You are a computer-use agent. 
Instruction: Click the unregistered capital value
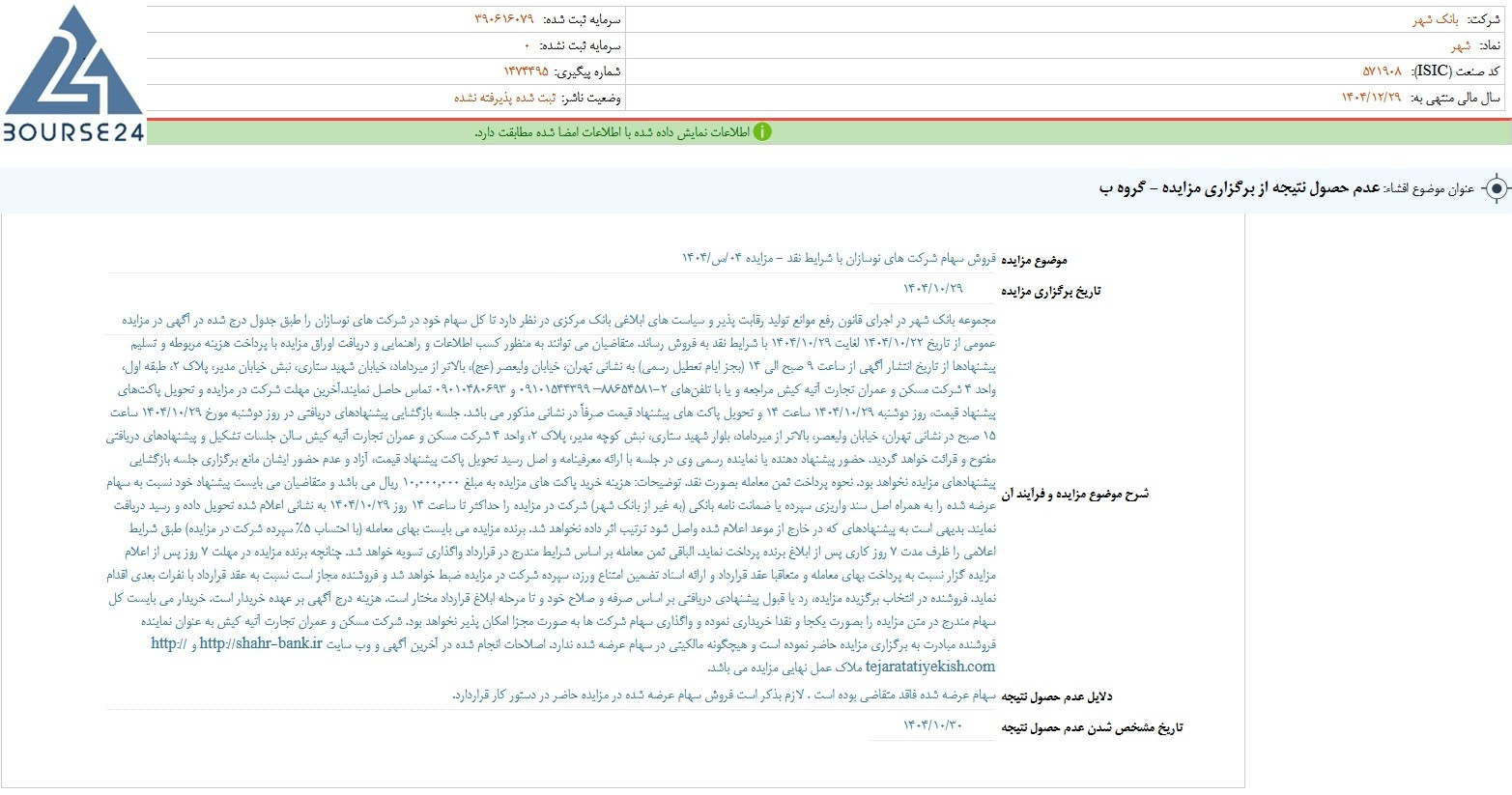527,45
